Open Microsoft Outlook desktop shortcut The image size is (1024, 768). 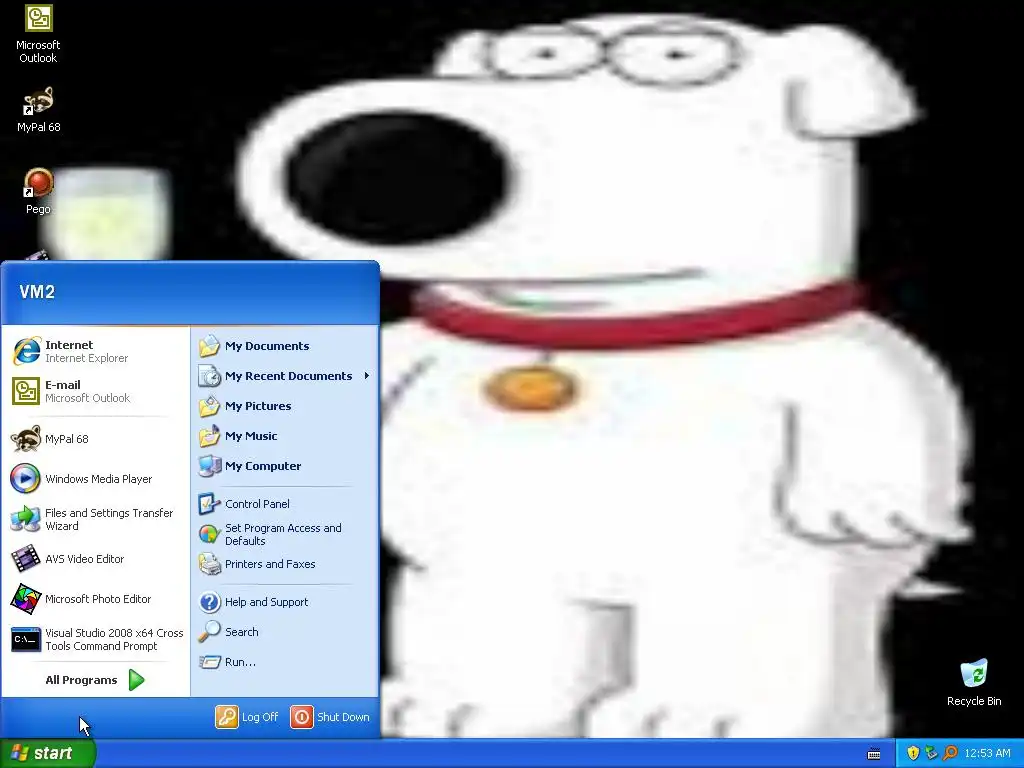click(x=38, y=34)
